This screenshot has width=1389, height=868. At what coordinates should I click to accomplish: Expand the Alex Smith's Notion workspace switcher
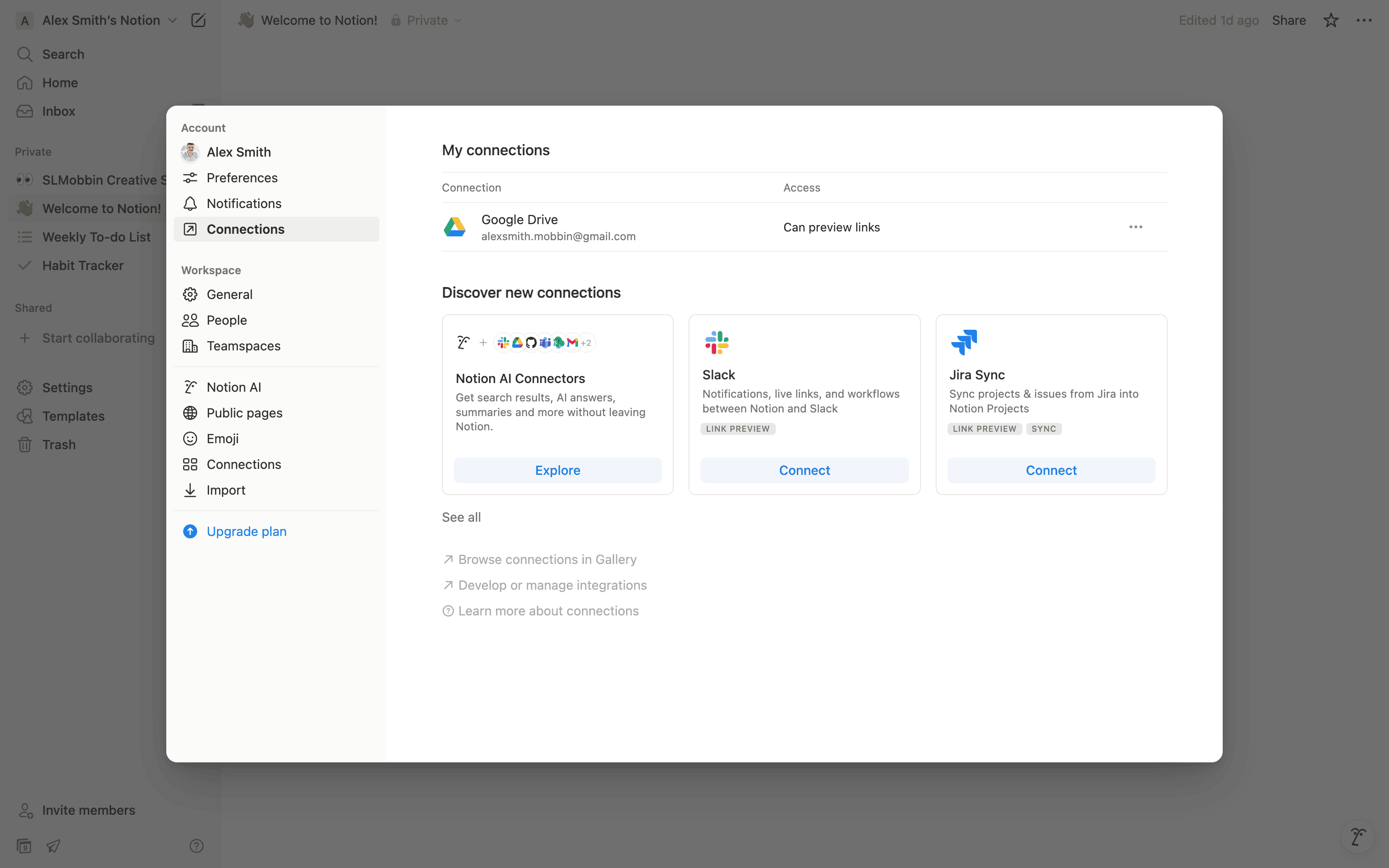coord(109,20)
